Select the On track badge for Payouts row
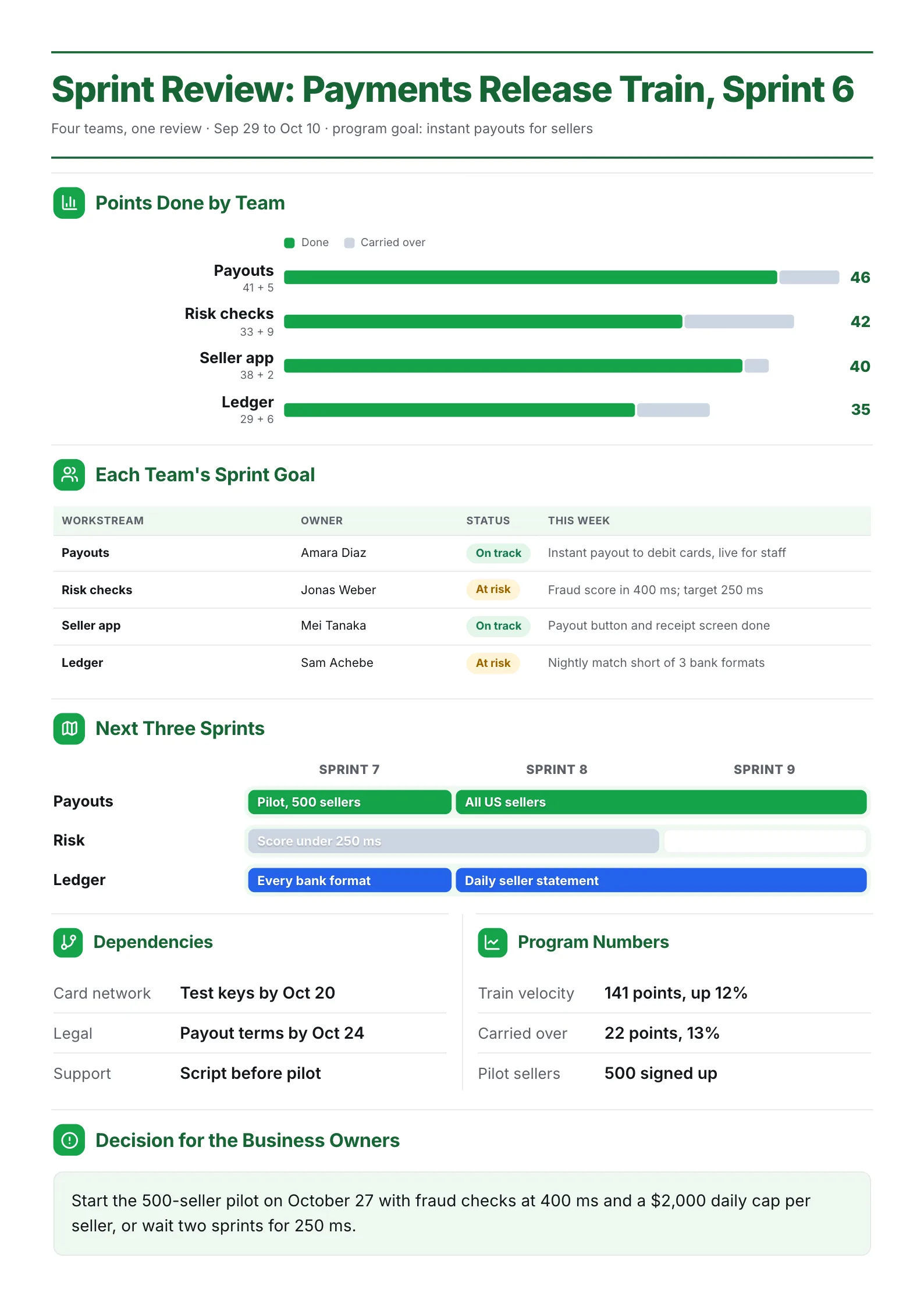This screenshot has height=1307, width=924. [x=498, y=553]
